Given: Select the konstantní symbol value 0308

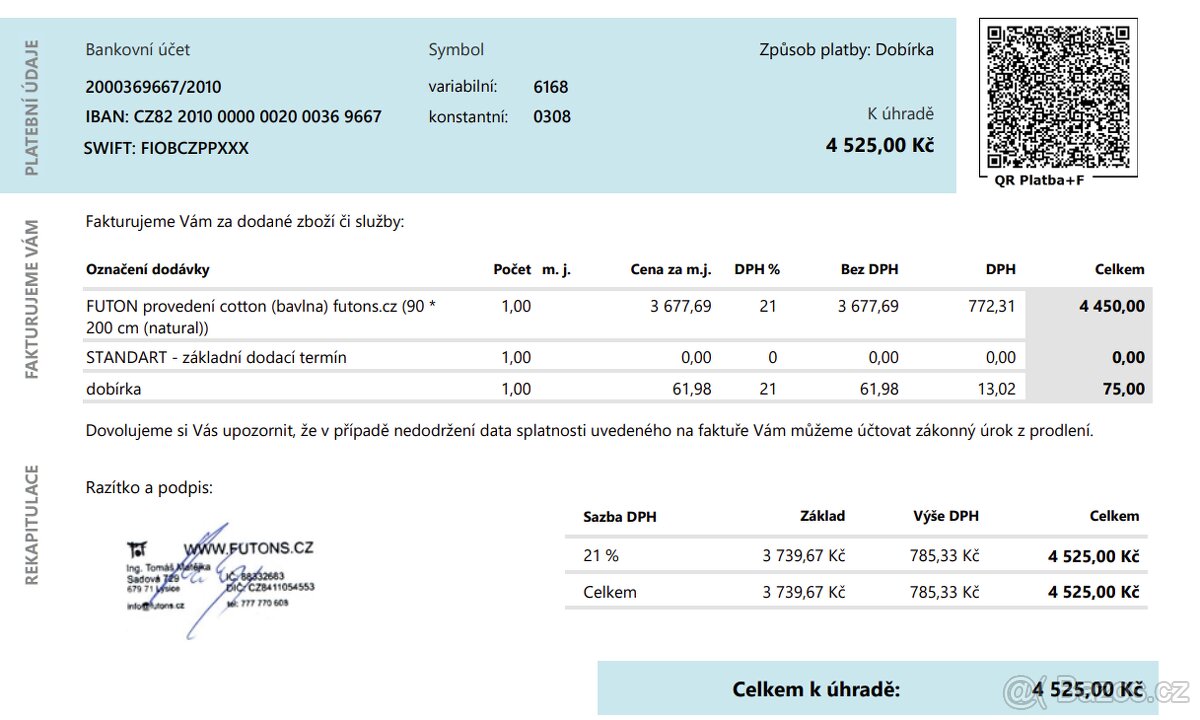Looking at the screenshot, I should (x=551, y=117).
